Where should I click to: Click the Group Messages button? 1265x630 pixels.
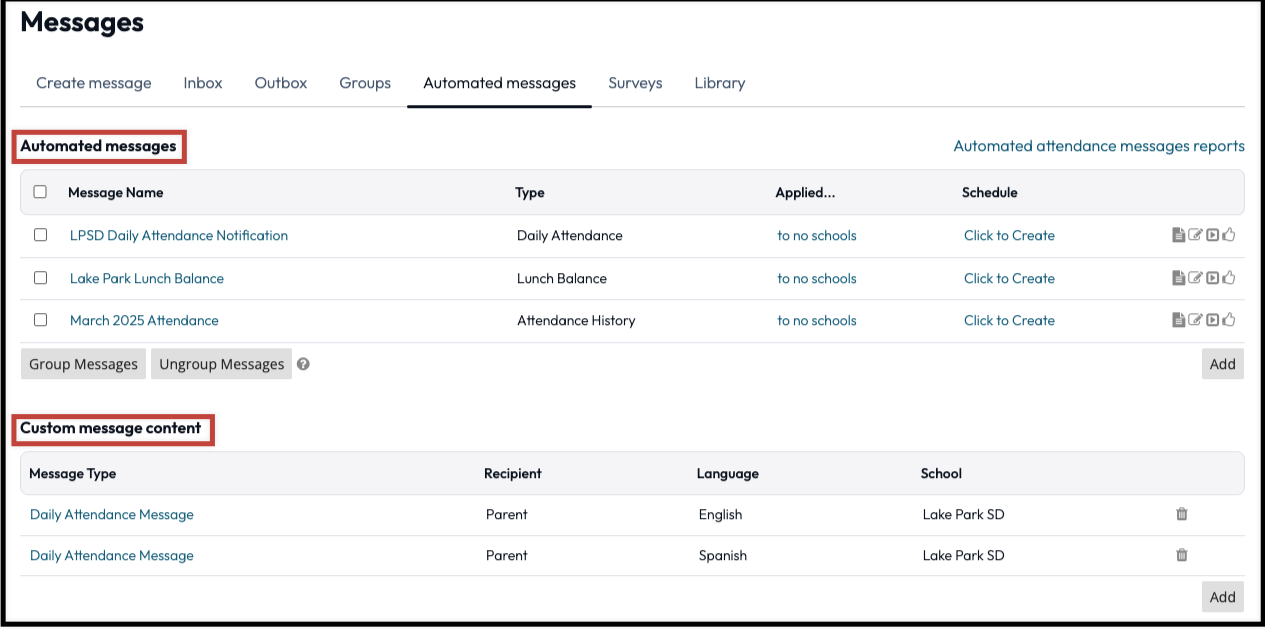click(x=82, y=364)
